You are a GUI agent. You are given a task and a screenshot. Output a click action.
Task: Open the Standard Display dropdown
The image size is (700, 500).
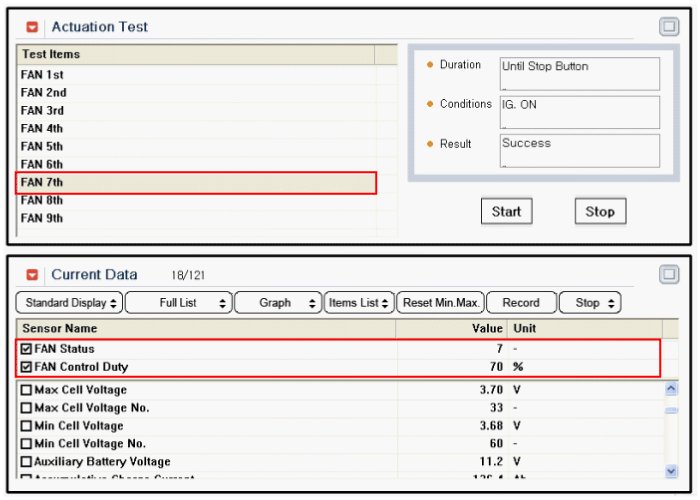(x=69, y=303)
